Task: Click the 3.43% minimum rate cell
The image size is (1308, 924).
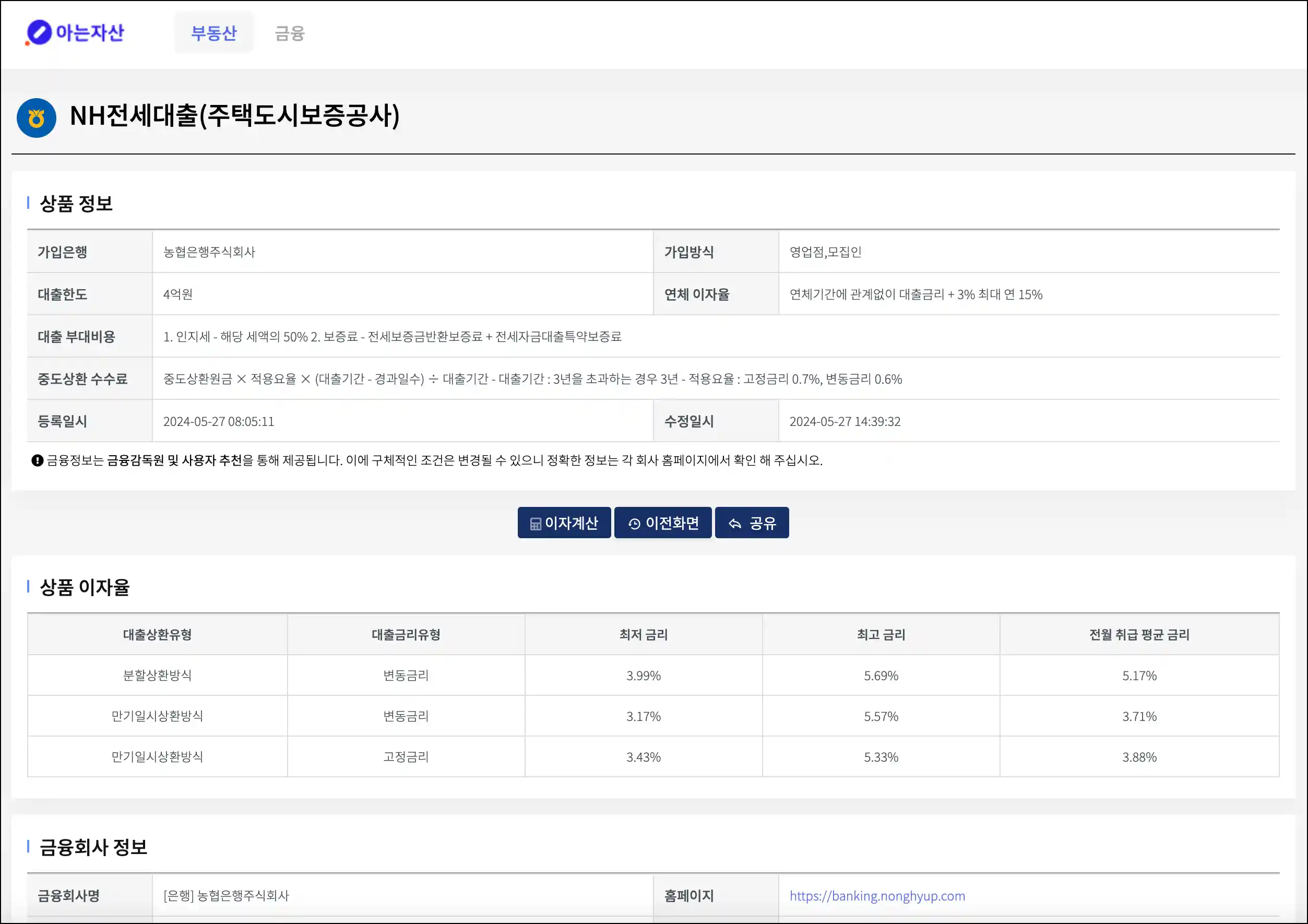Action: [643, 757]
